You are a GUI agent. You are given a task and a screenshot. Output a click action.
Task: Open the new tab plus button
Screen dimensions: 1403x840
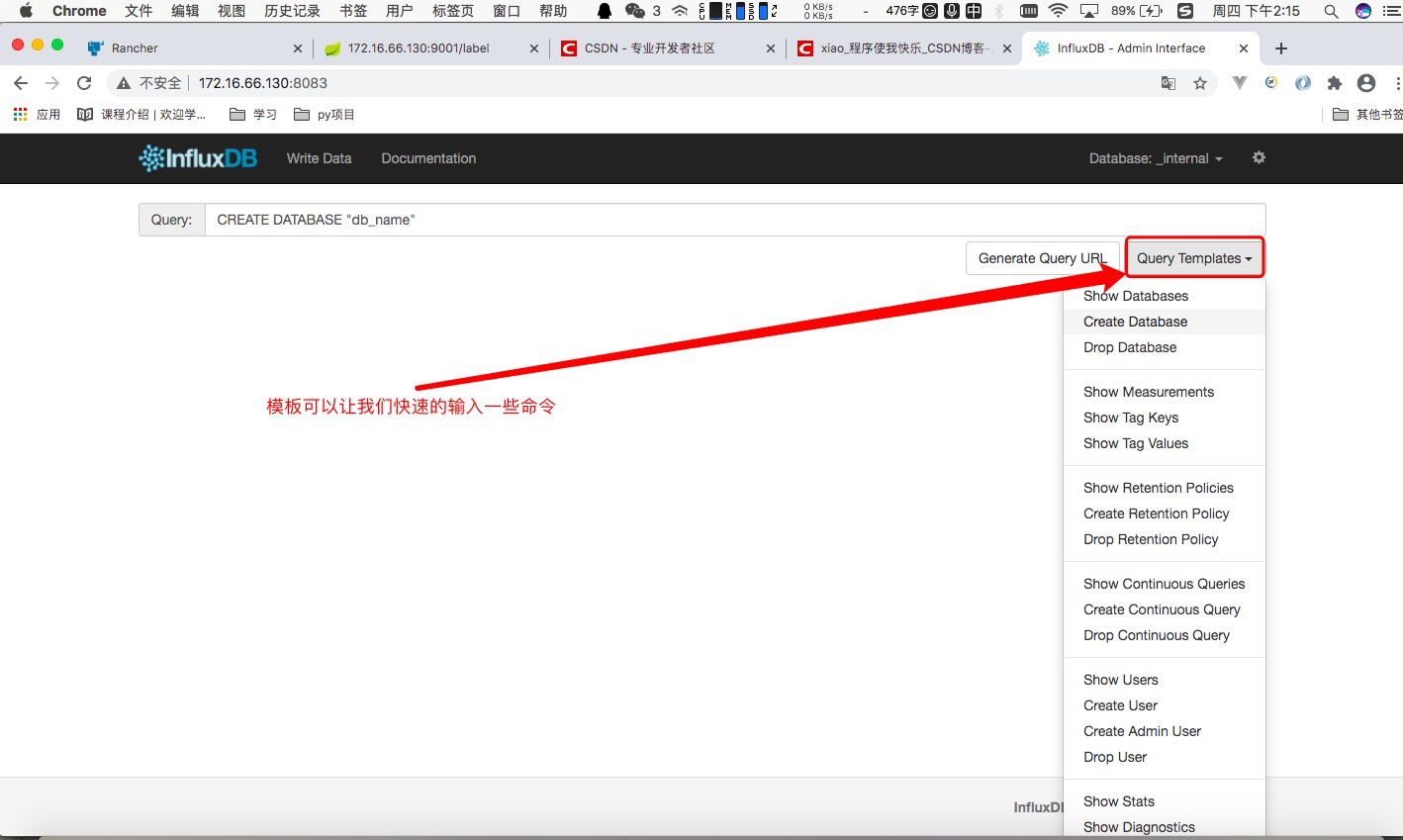click(x=1281, y=48)
